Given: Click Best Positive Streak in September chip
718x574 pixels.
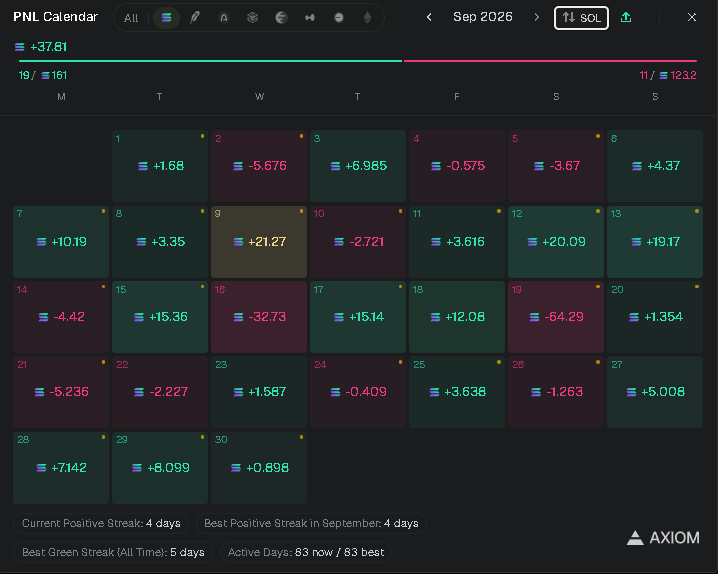Looking at the screenshot, I should point(311,523).
